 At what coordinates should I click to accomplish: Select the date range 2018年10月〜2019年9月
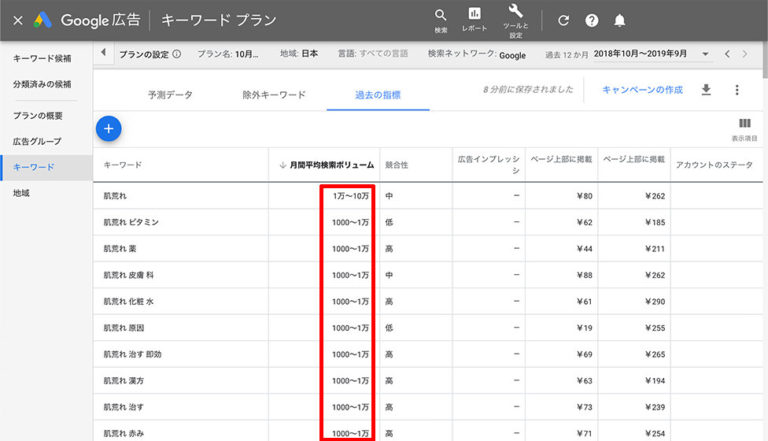click(640, 54)
